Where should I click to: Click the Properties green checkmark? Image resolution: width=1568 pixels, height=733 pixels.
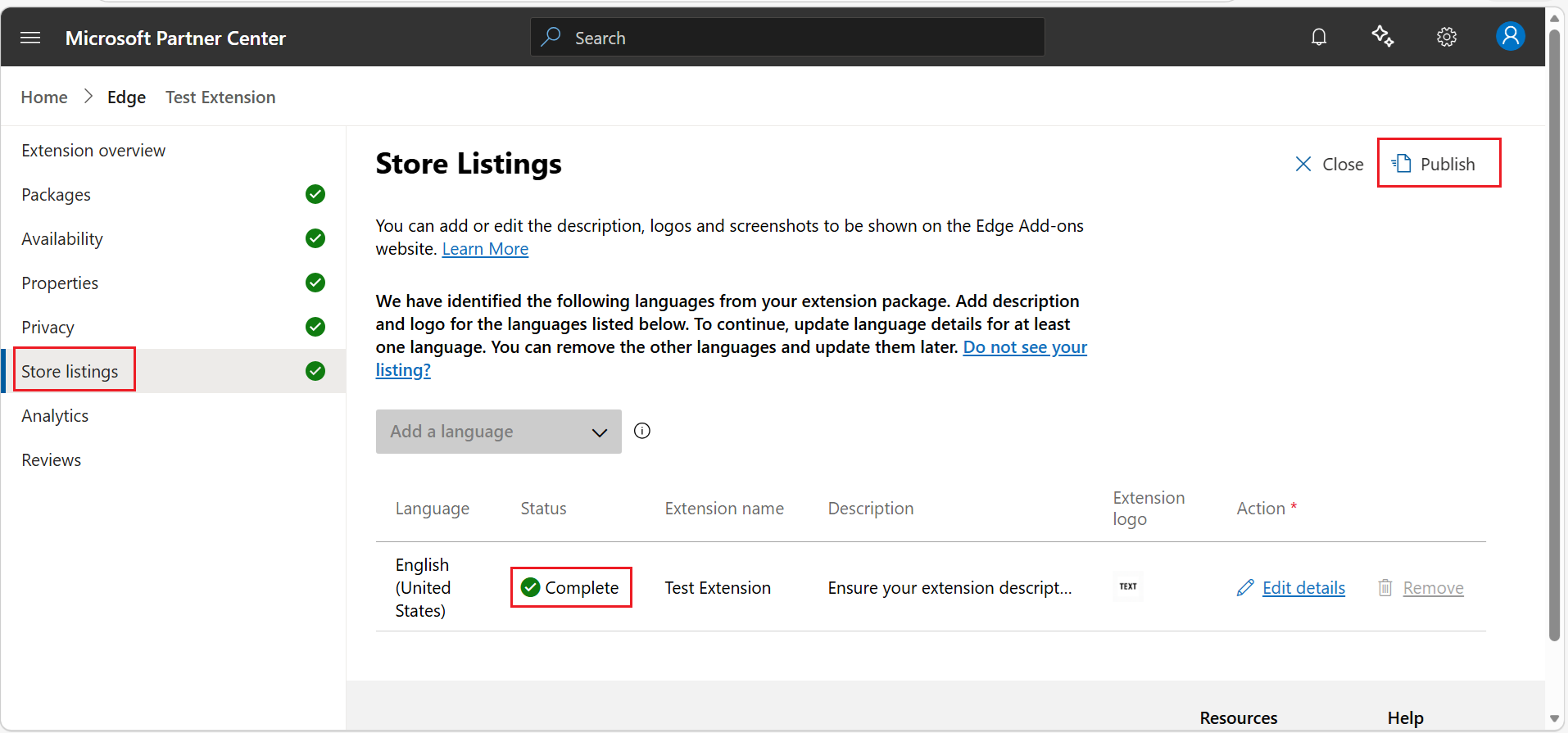pyautogui.click(x=315, y=283)
